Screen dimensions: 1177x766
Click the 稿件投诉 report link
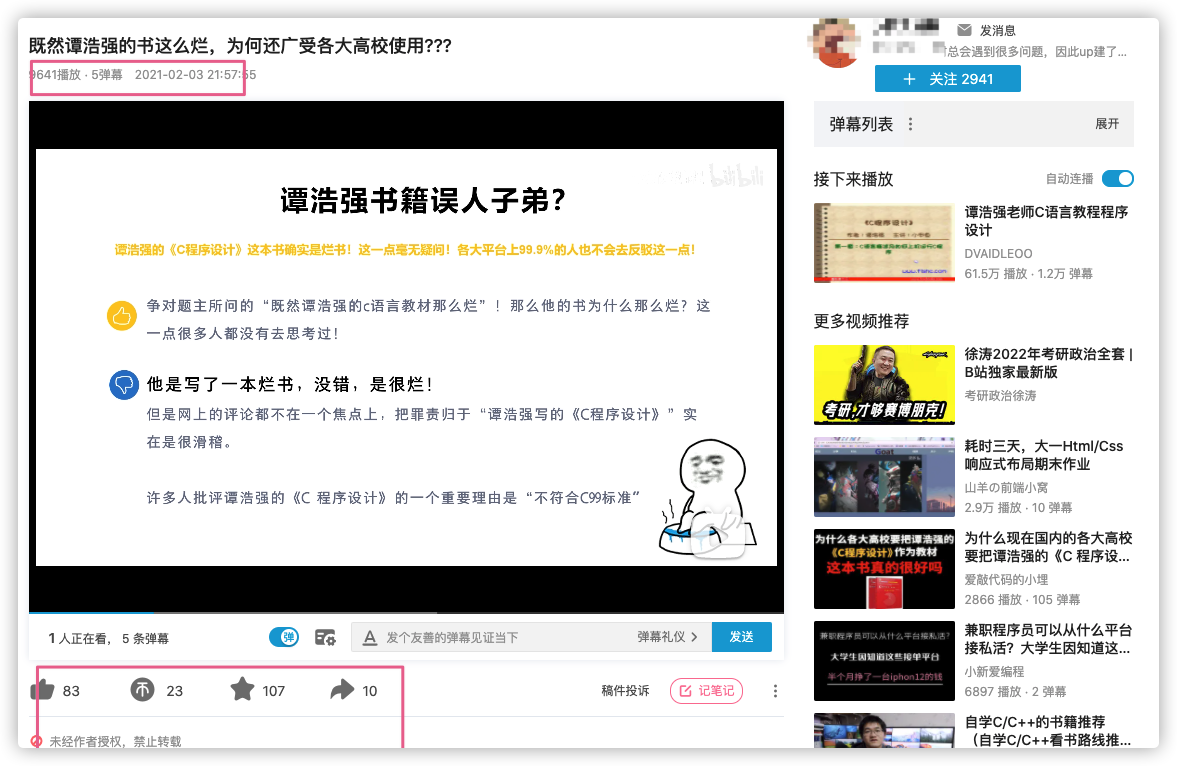pos(625,690)
